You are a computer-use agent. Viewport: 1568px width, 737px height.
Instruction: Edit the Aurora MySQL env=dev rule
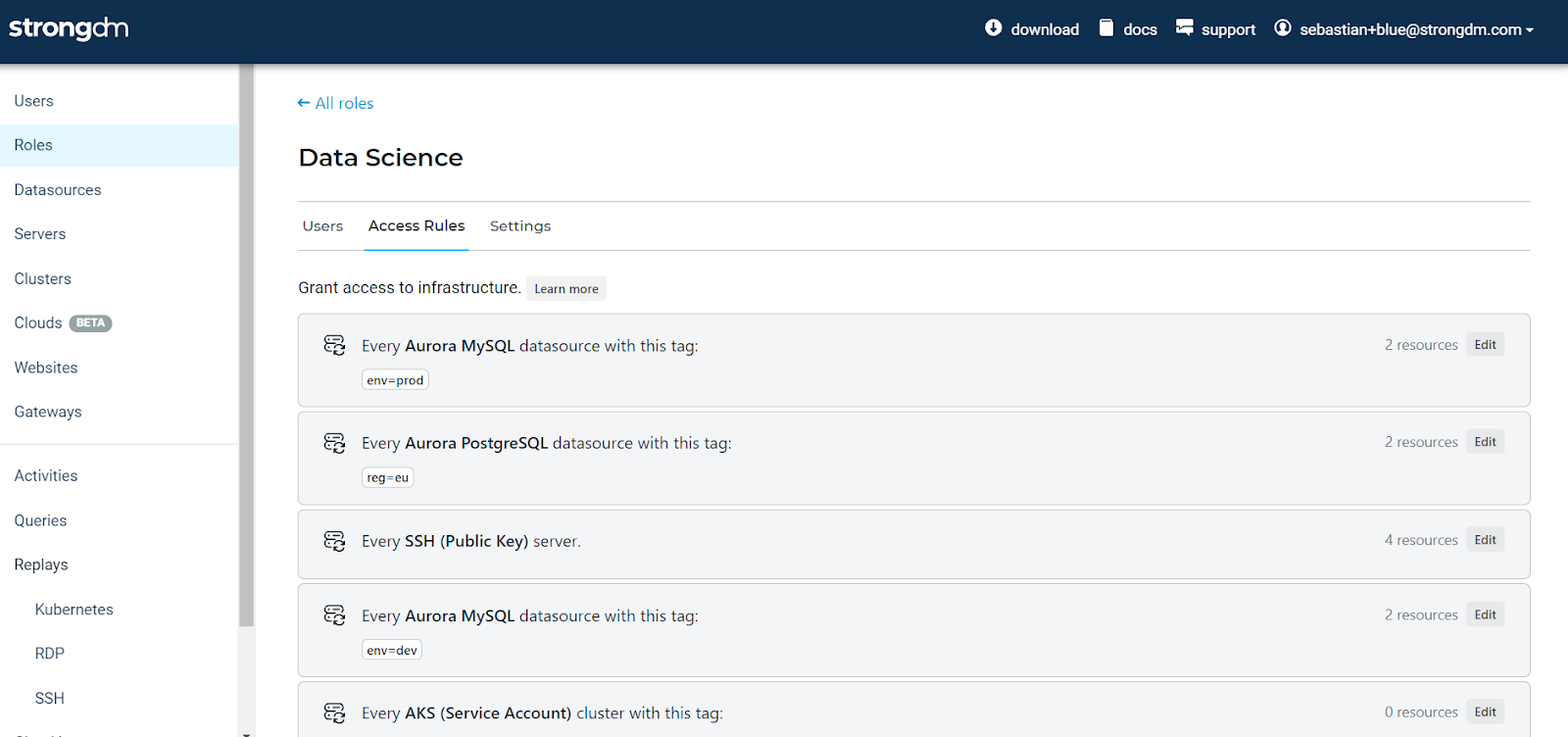(x=1485, y=614)
